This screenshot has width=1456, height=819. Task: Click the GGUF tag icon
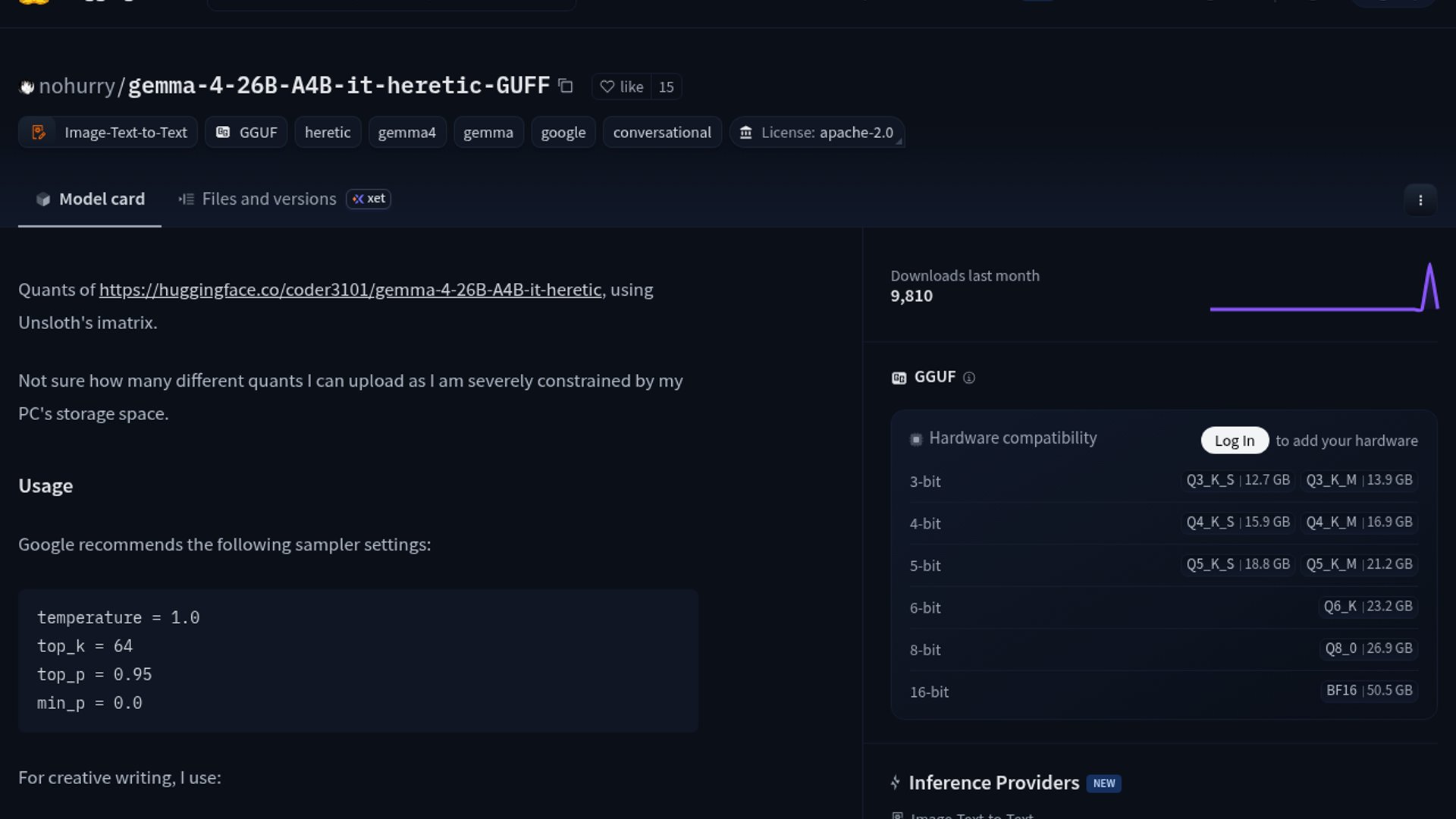[223, 133]
